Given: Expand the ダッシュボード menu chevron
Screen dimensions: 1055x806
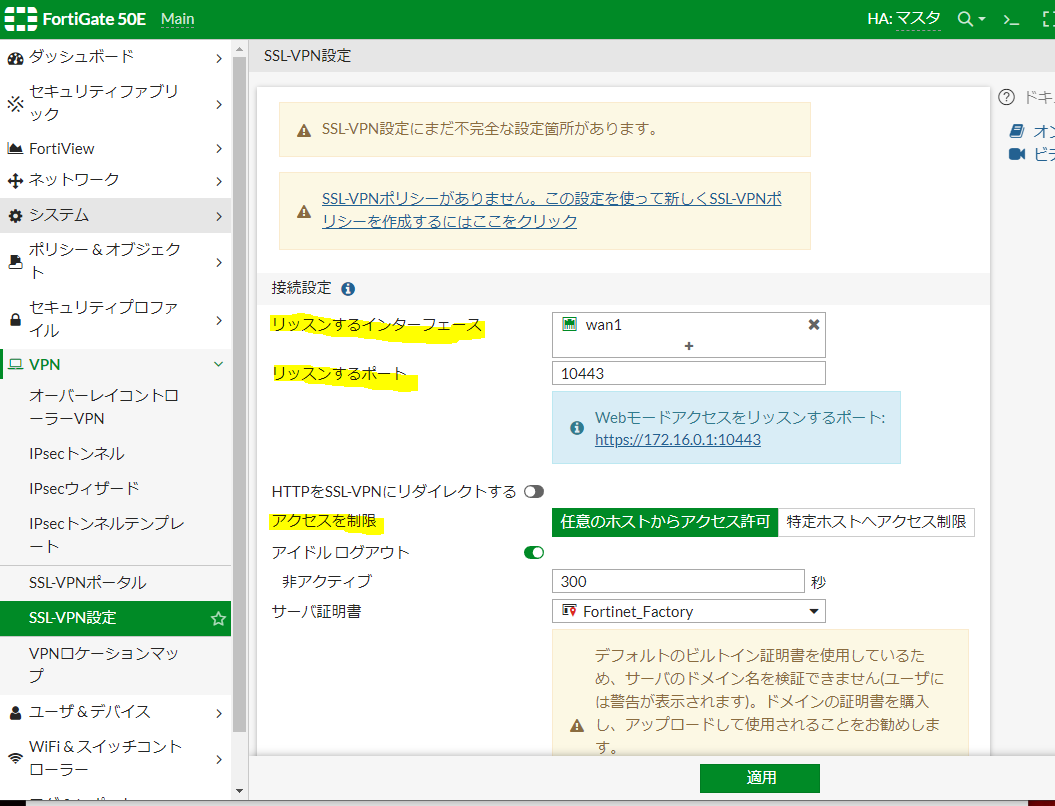Looking at the screenshot, I should [x=219, y=59].
